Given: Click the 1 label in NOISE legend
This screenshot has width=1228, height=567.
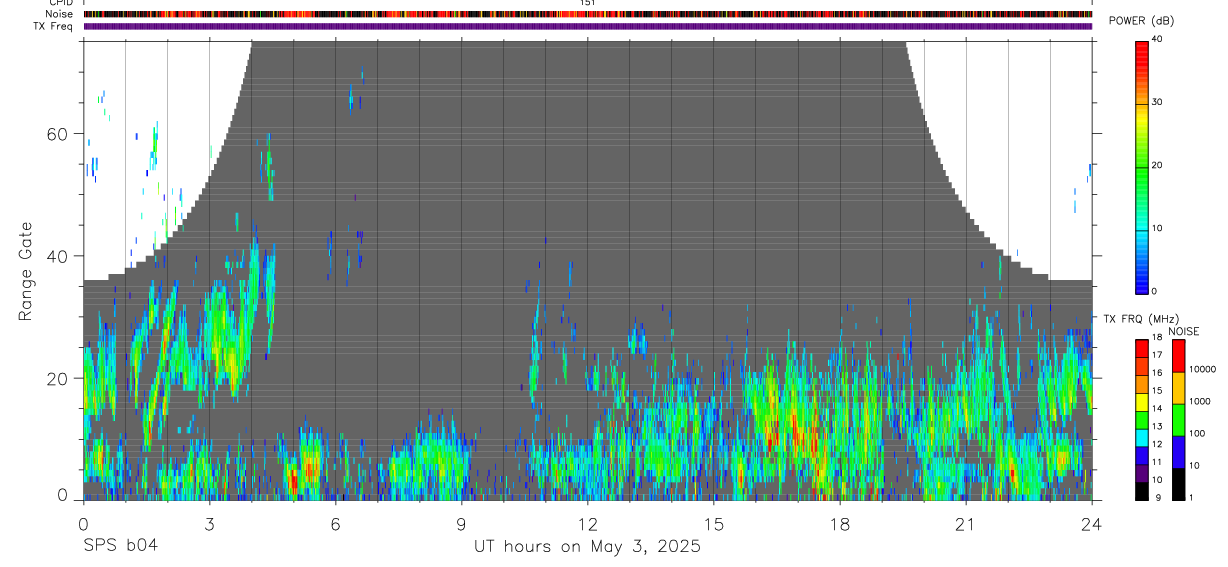Looking at the screenshot, I should click(x=1191, y=497).
